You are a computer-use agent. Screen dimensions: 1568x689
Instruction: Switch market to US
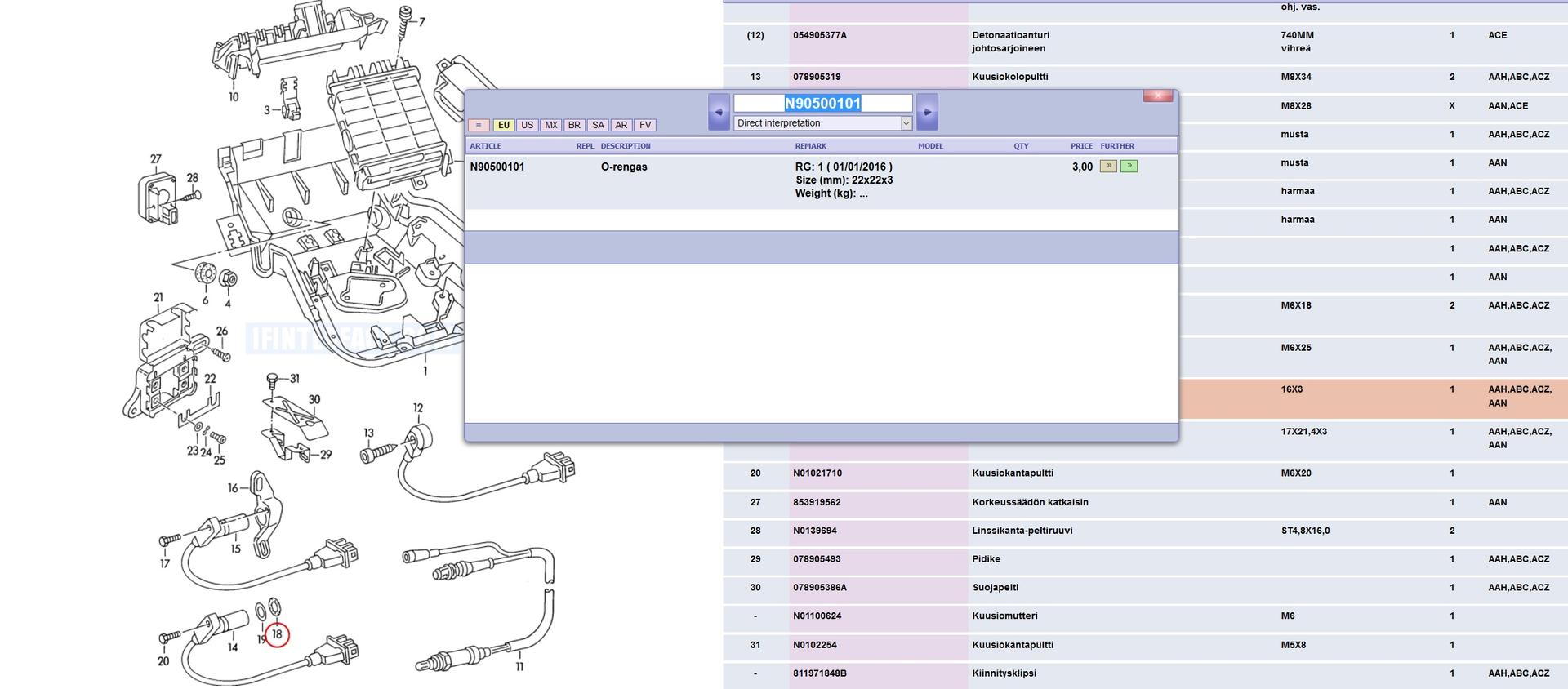click(x=528, y=125)
